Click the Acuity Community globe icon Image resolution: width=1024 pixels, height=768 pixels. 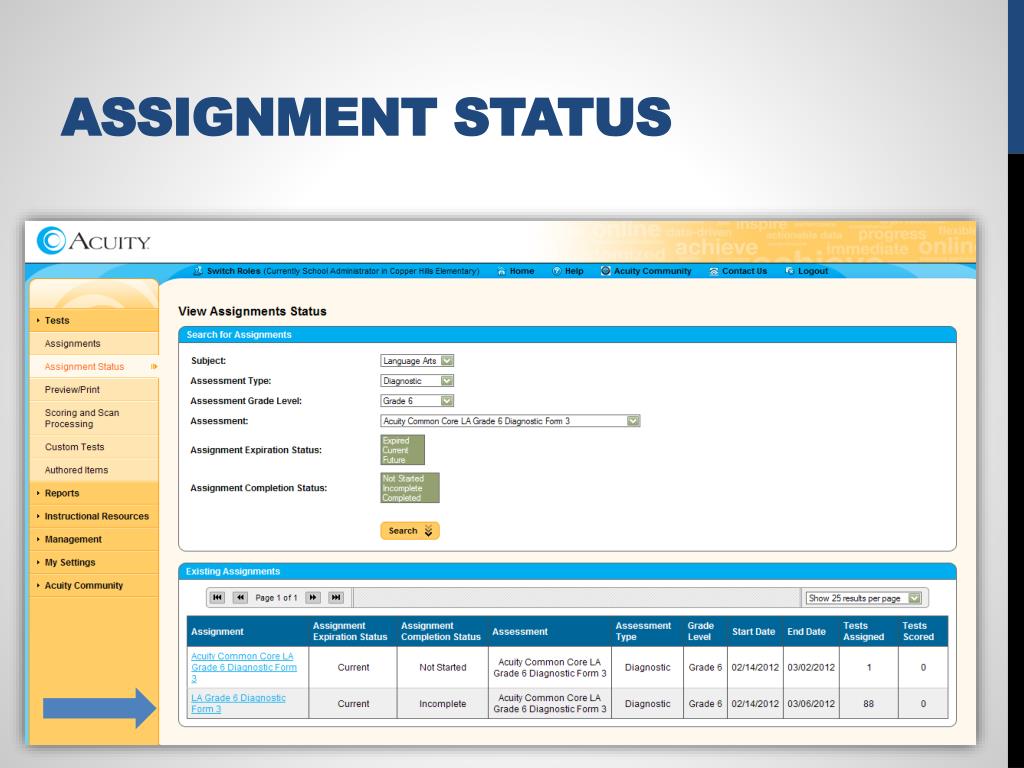tap(605, 271)
